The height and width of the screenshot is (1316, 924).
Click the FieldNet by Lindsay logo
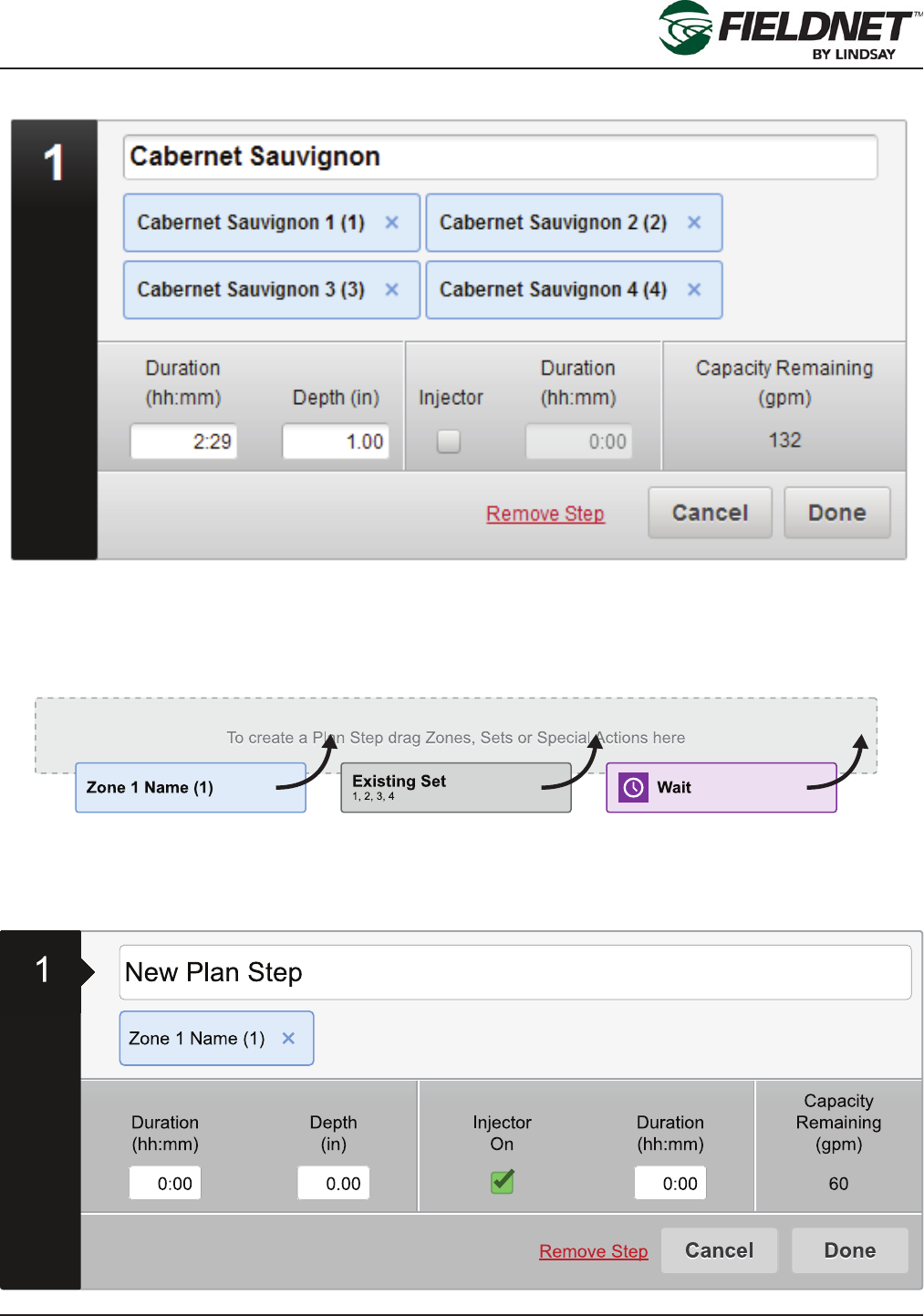789,30
